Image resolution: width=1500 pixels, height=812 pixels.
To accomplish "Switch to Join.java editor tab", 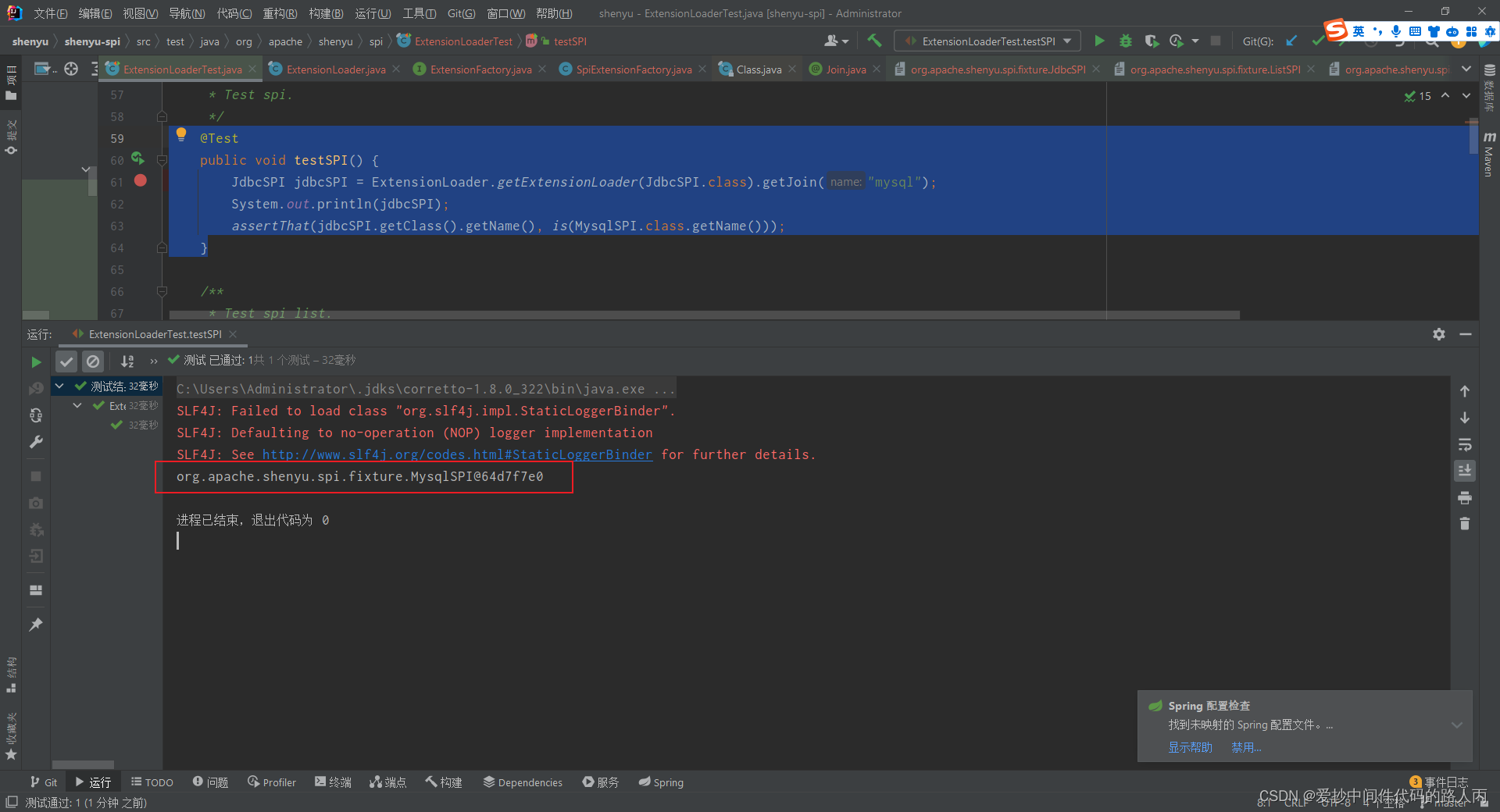I will pyautogui.click(x=846, y=69).
